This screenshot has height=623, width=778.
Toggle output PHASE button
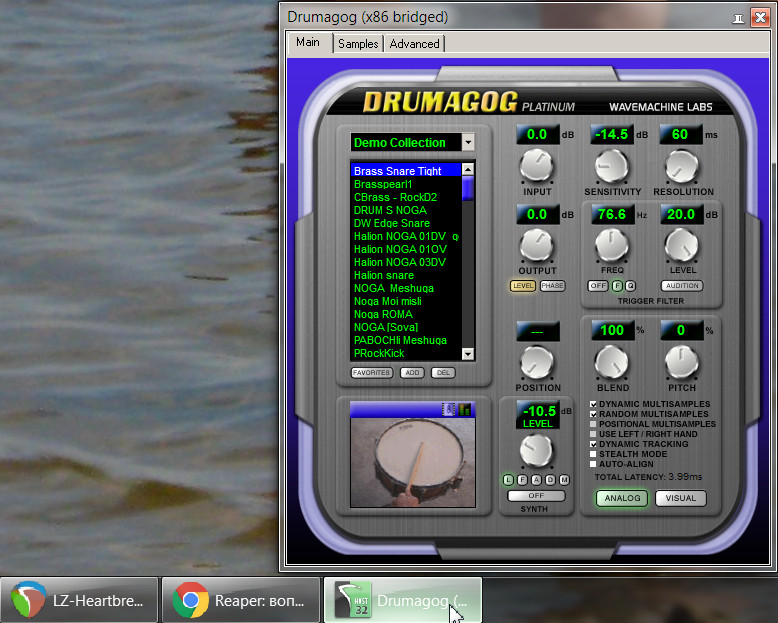[552, 286]
